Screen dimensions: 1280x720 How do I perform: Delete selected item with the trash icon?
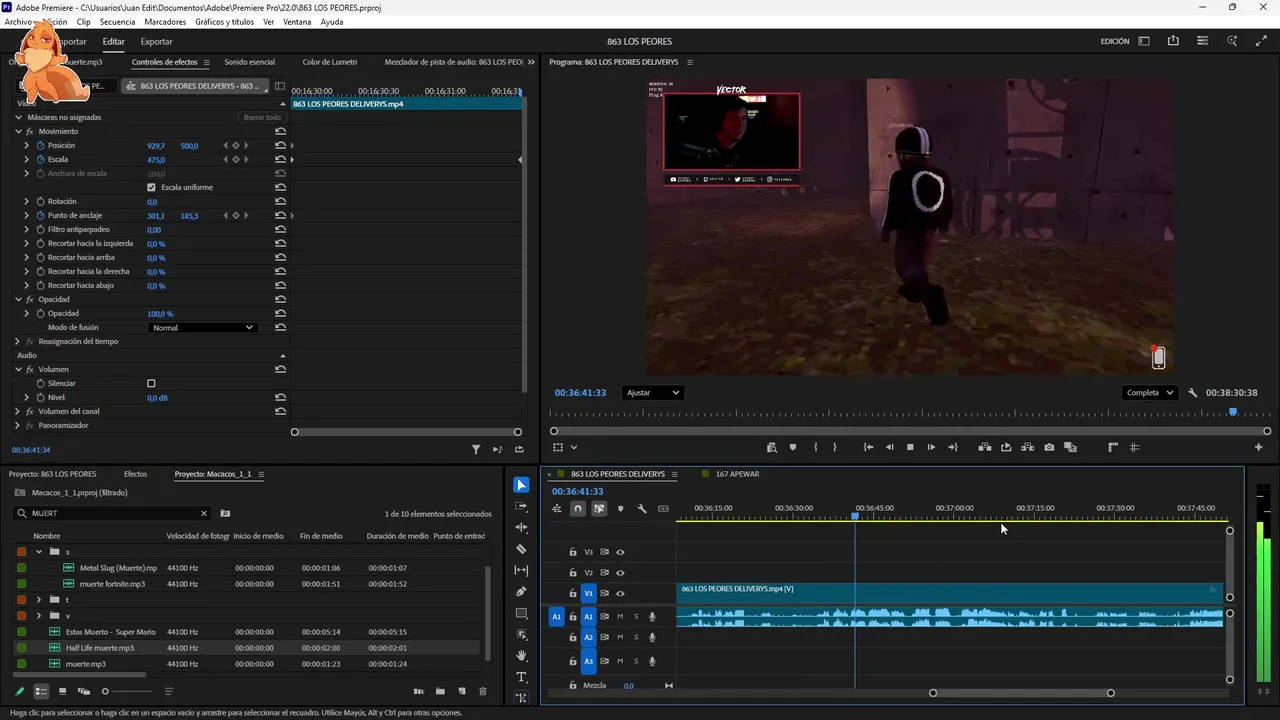[483, 691]
